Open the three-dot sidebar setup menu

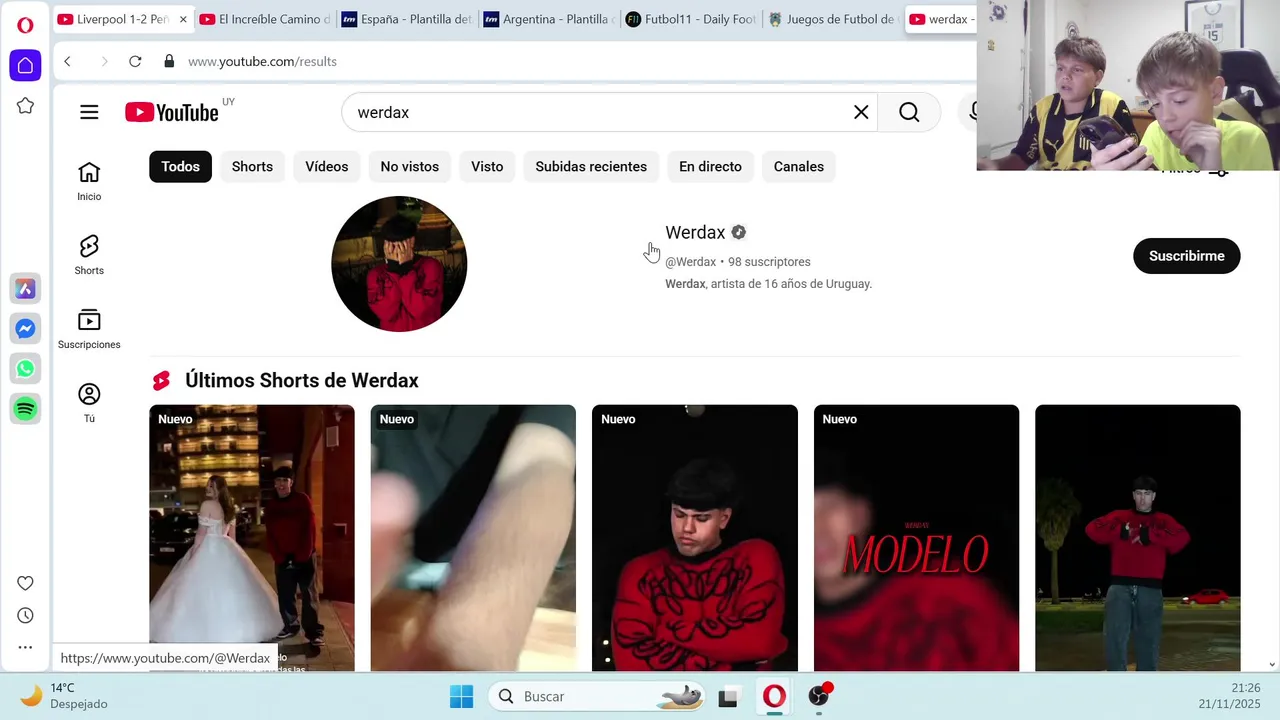click(x=25, y=647)
